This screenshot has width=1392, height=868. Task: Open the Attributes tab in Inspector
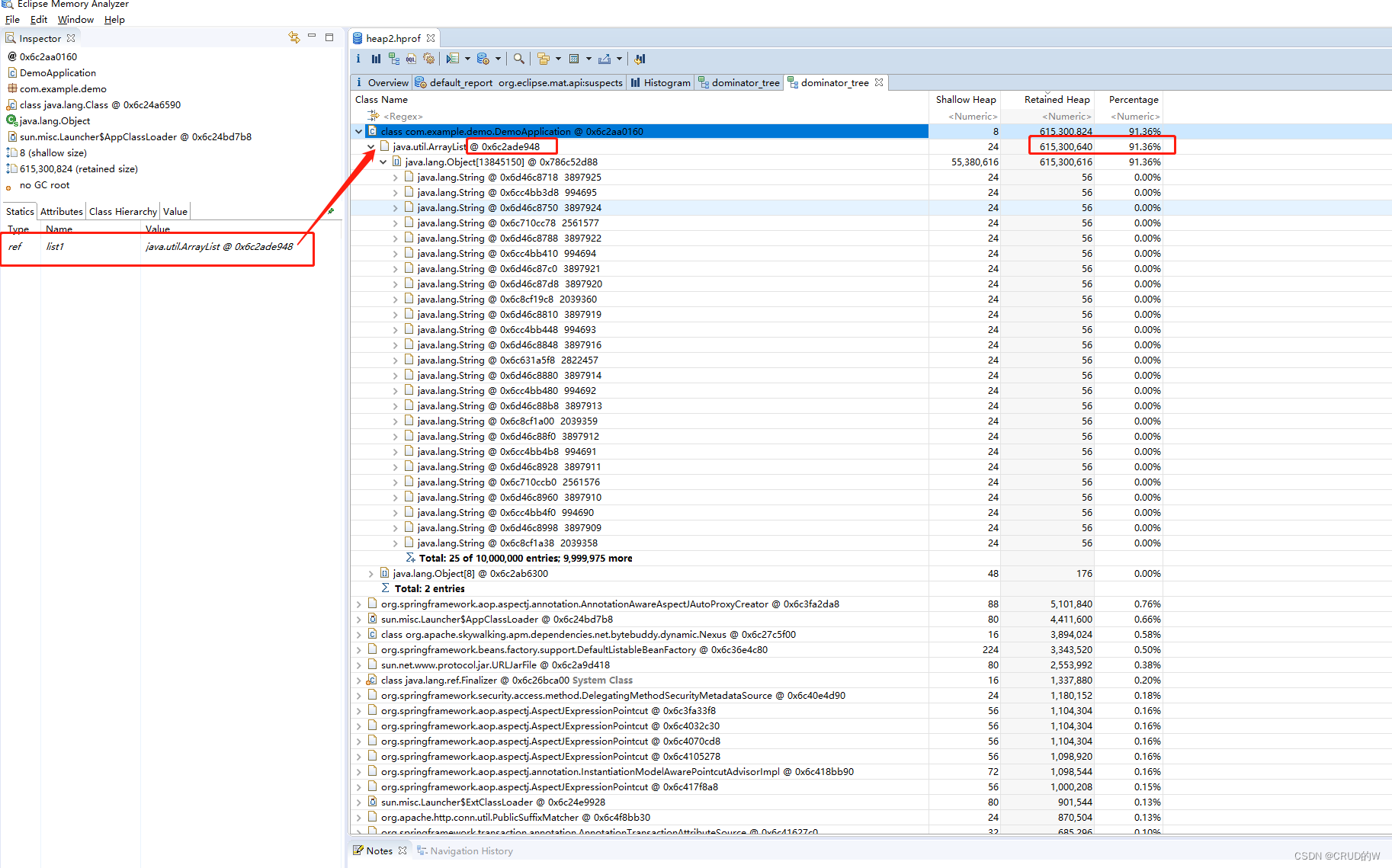coord(62,212)
